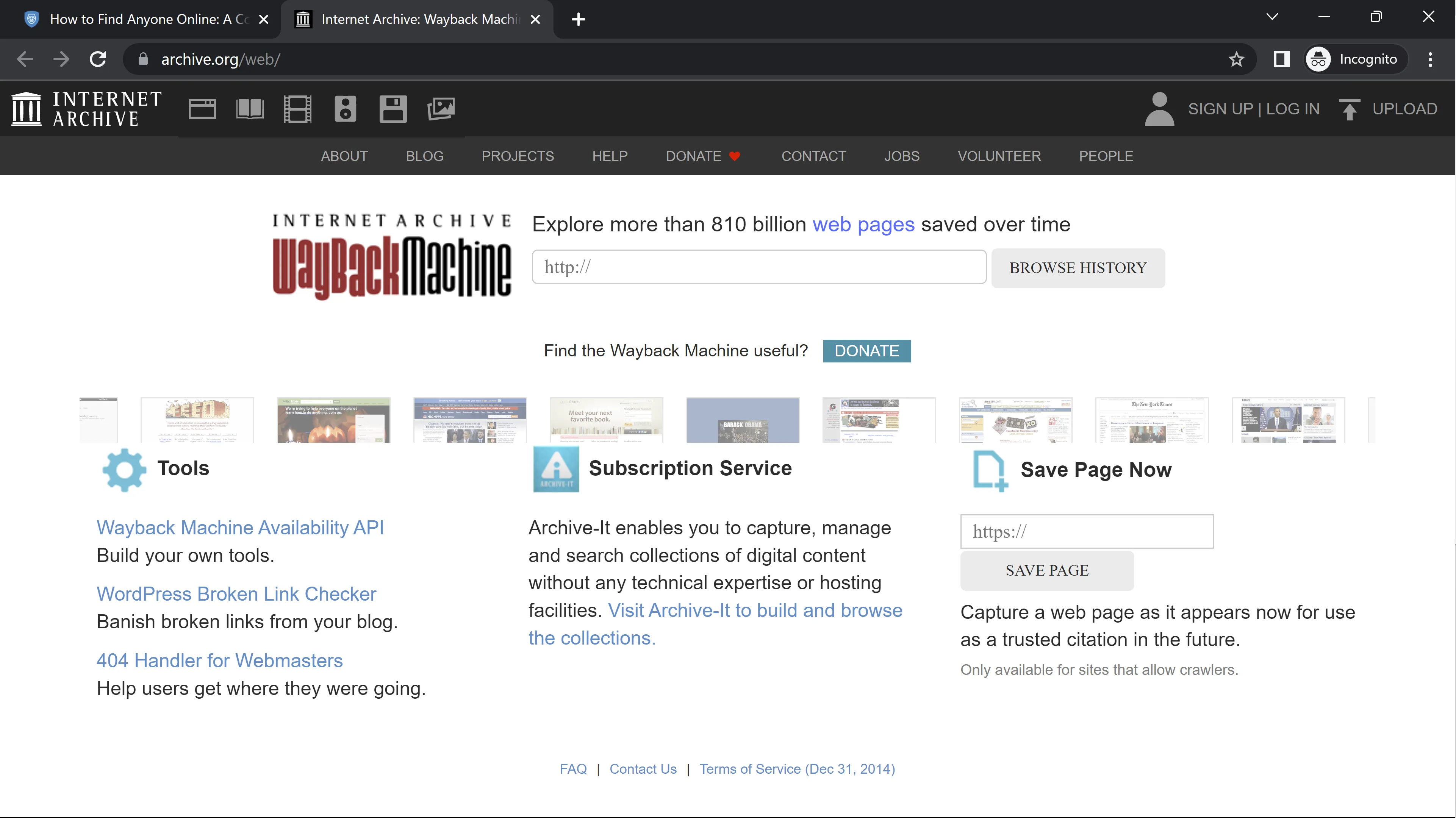Bookmark this page with star icon
The image size is (1456, 818).
coord(1236,59)
